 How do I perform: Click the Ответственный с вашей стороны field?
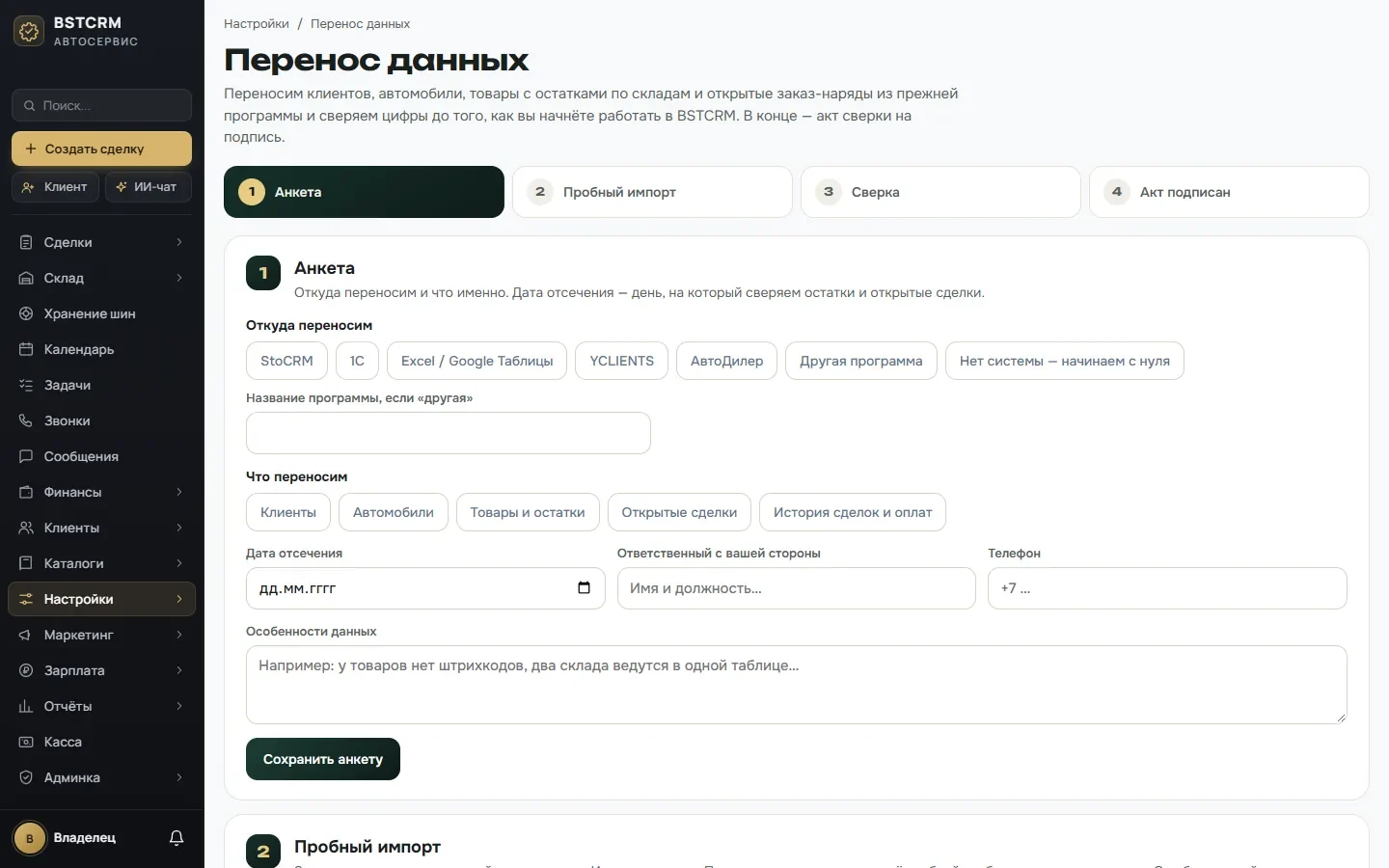click(797, 588)
